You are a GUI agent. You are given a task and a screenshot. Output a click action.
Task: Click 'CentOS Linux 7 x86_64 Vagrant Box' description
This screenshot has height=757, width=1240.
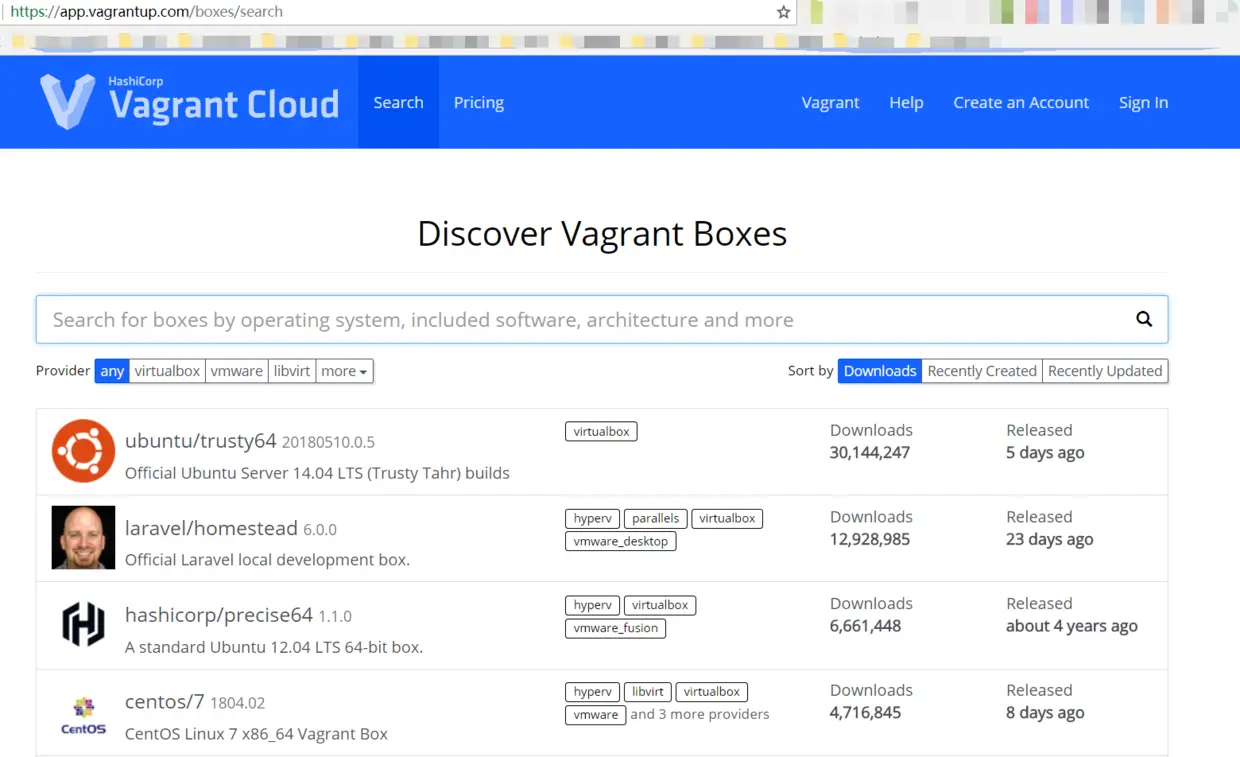256,734
